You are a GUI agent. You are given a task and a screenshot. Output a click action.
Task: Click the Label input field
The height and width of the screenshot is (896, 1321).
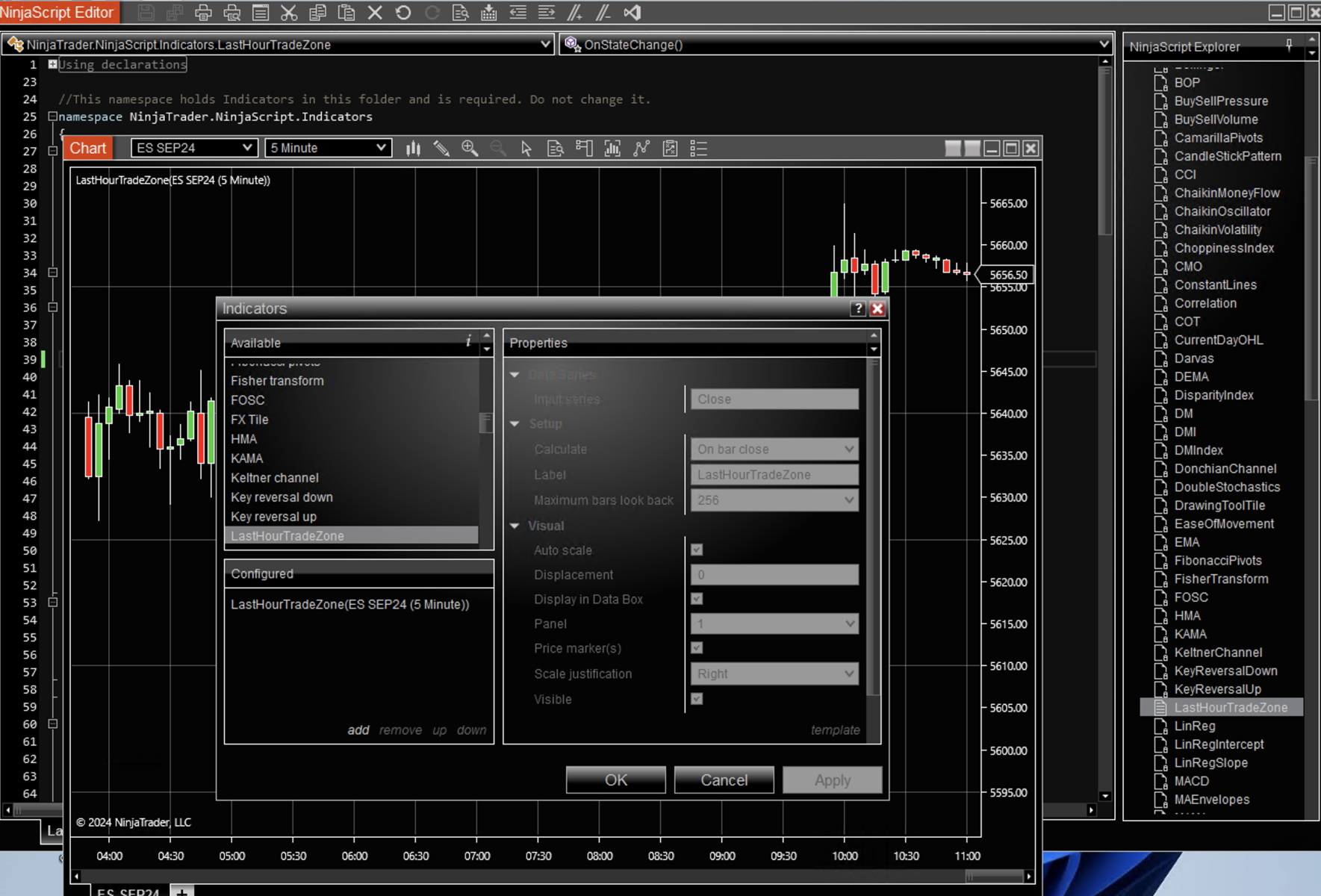[774, 475]
